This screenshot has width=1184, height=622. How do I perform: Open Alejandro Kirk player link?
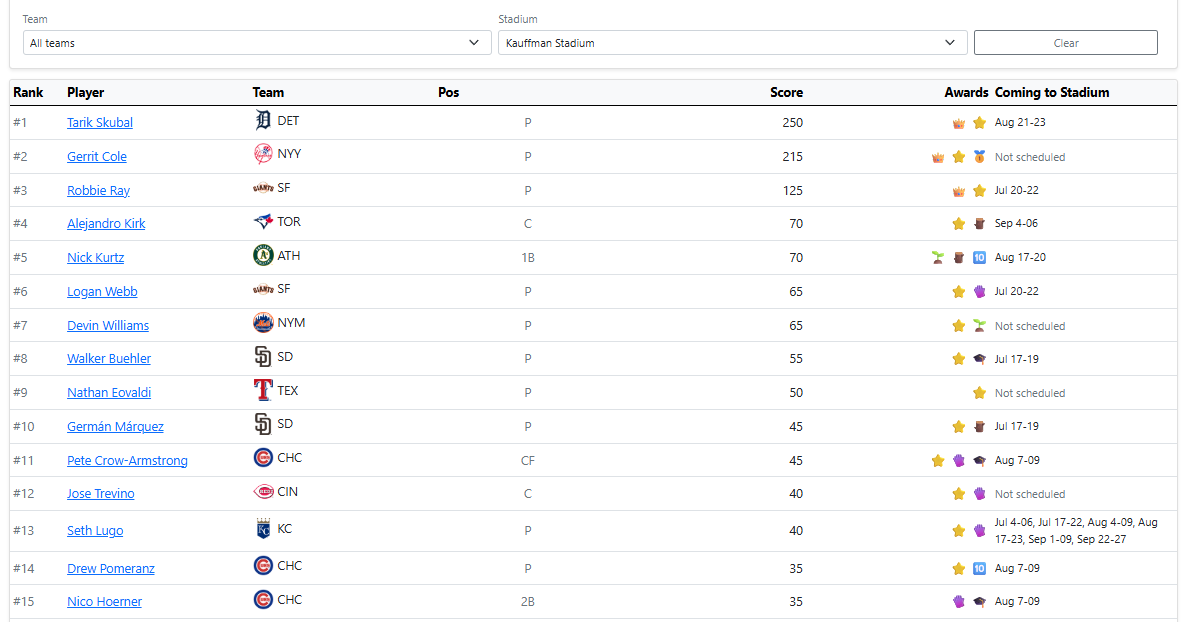pos(106,223)
